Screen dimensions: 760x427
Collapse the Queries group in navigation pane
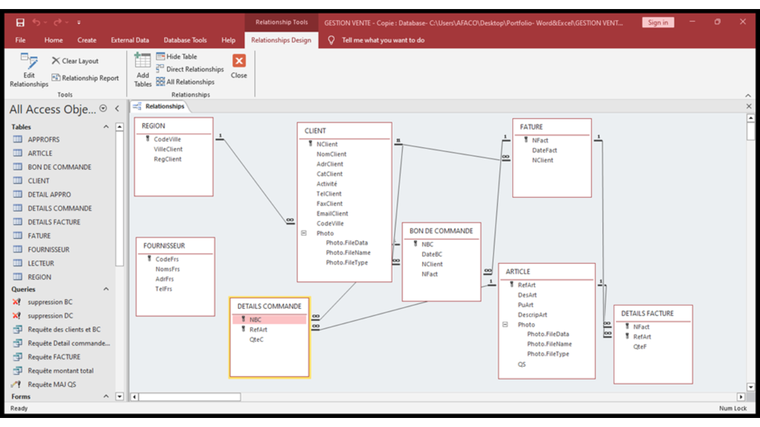click(106, 289)
